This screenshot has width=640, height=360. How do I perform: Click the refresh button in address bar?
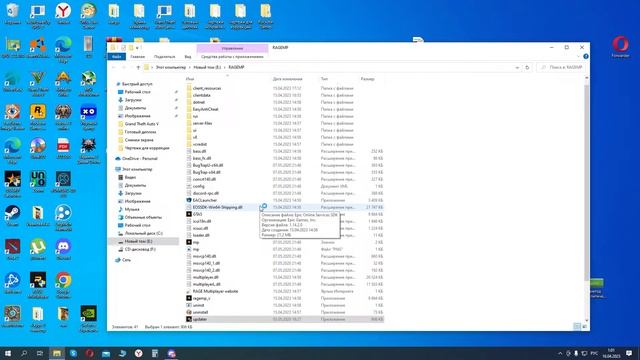(x=527, y=67)
